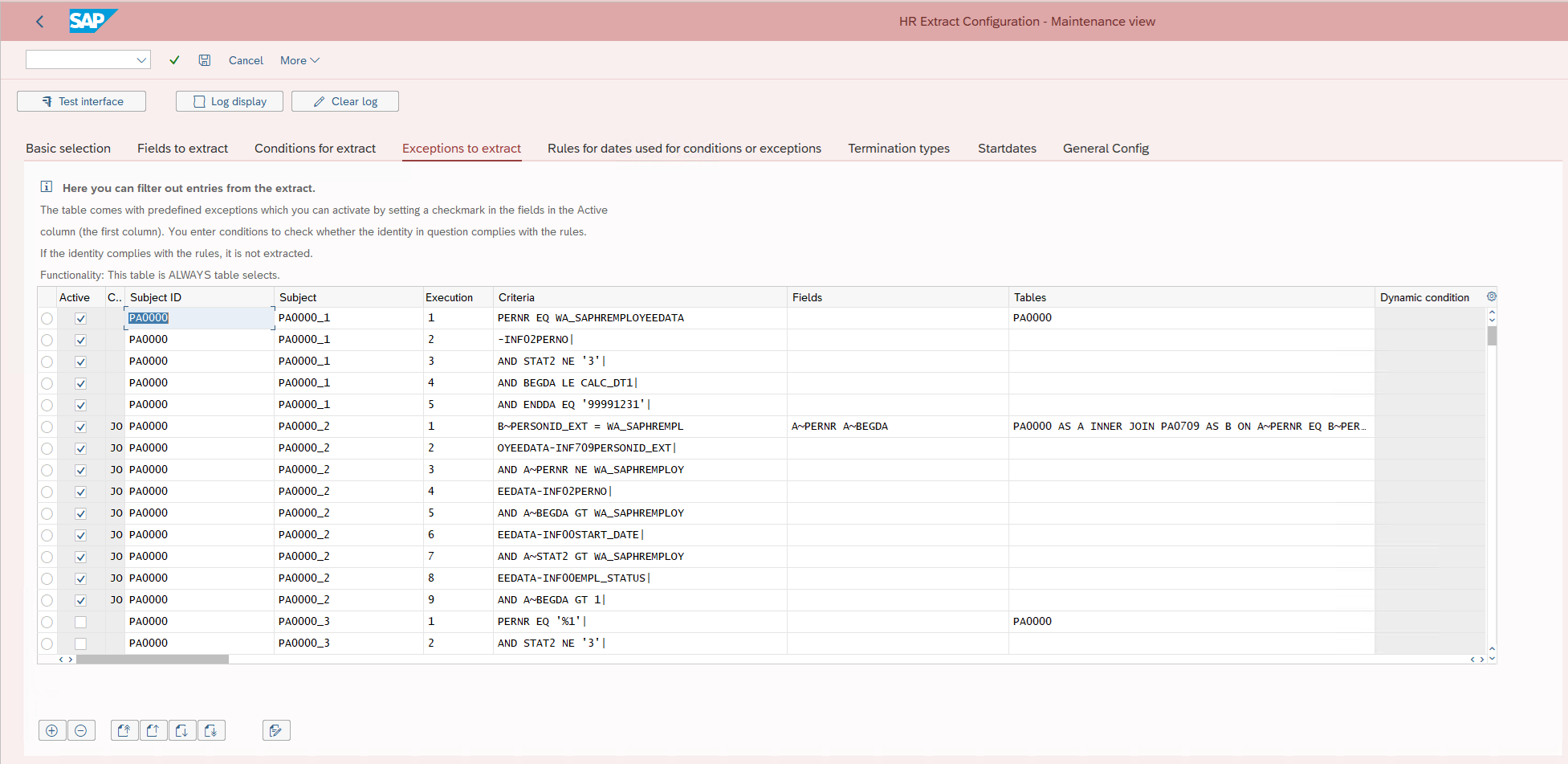Click the Dynamic condition column header
The width and height of the screenshot is (1568, 764).
click(x=1429, y=297)
